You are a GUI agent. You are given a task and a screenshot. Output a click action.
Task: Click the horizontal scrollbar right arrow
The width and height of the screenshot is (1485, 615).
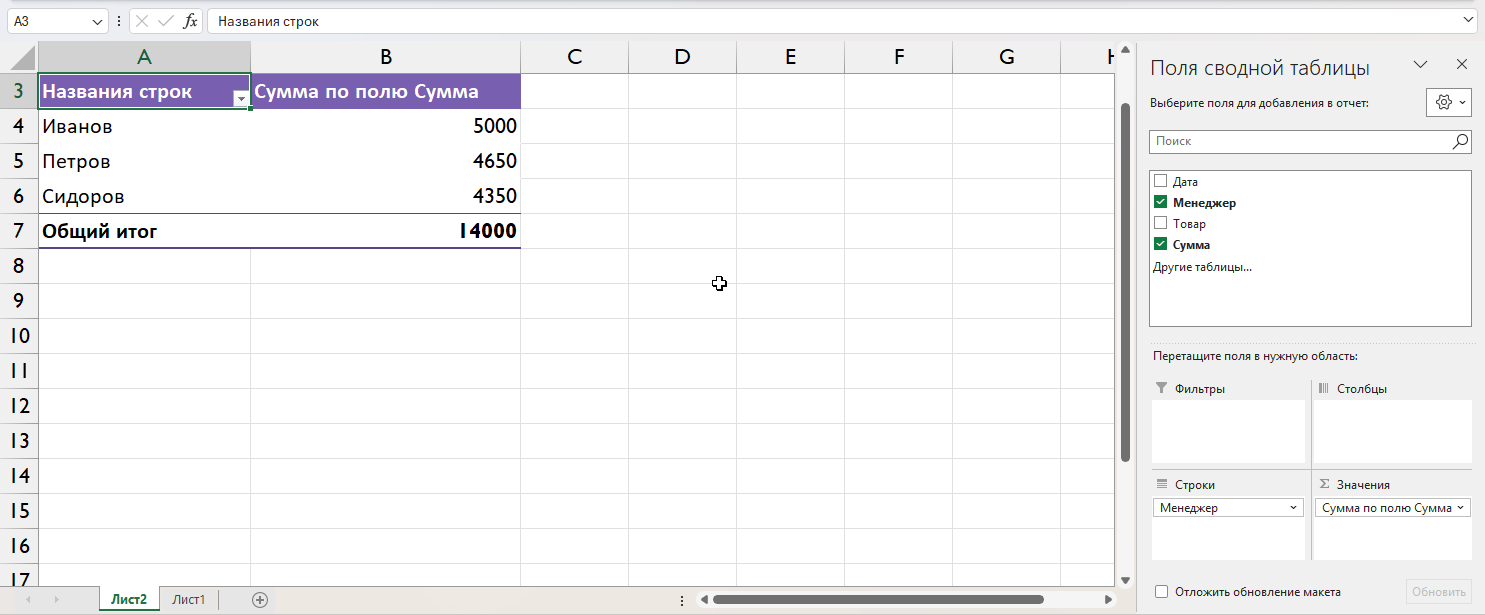(1108, 600)
